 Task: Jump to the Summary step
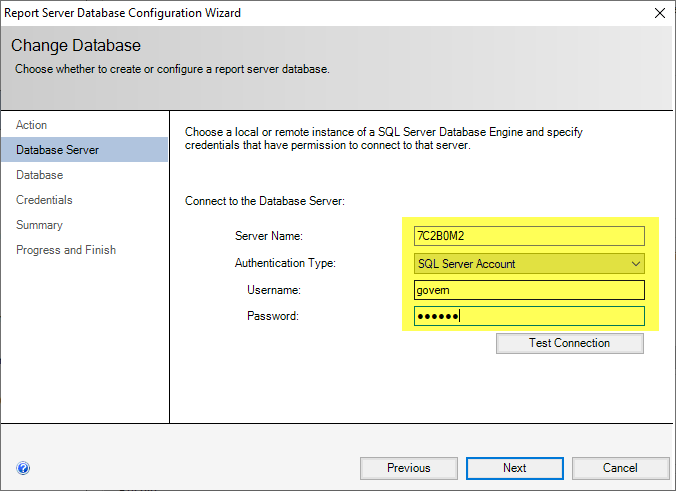click(x=39, y=225)
